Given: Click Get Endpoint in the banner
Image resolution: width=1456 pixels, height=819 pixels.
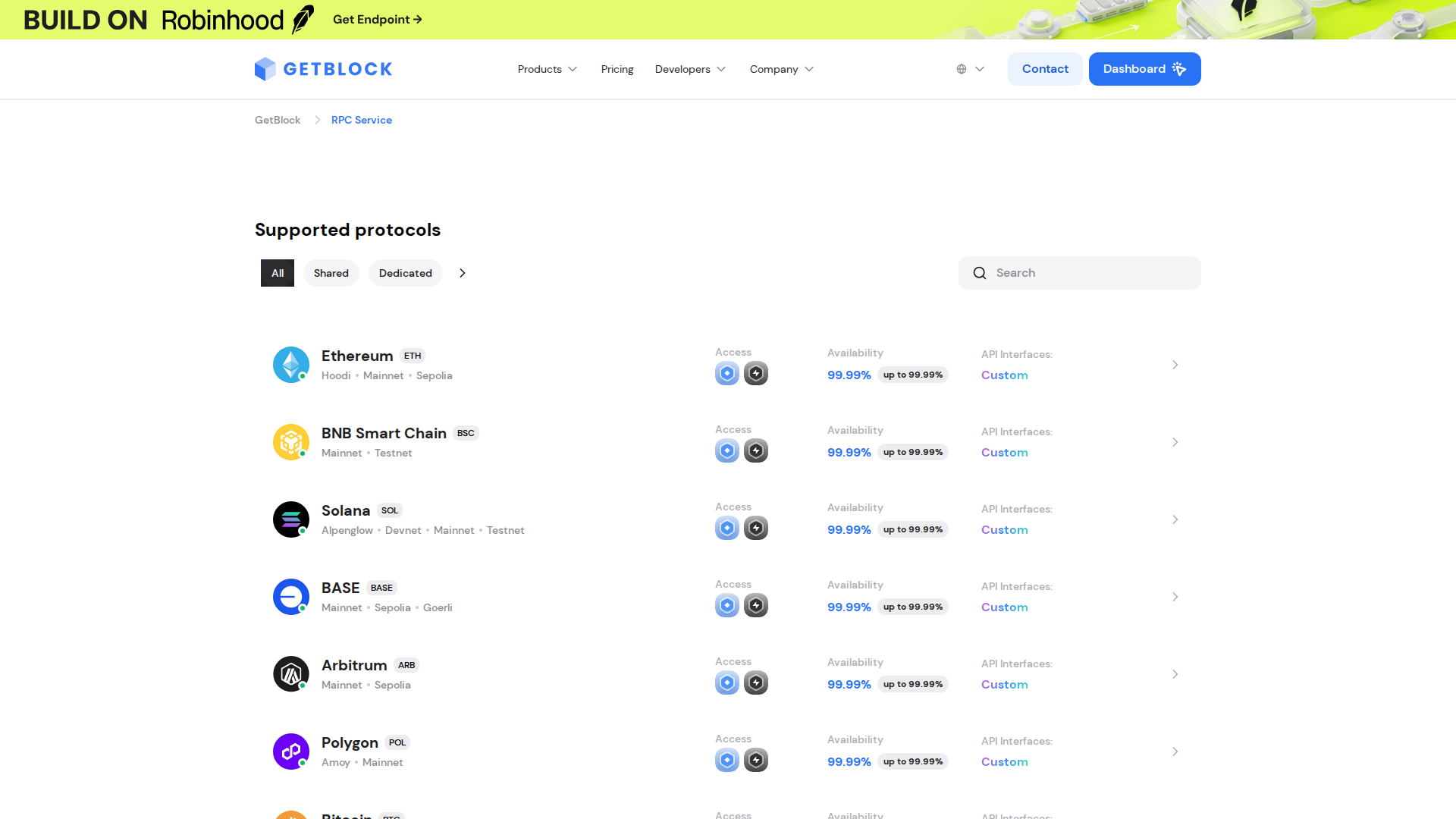Looking at the screenshot, I should (x=378, y=20).
